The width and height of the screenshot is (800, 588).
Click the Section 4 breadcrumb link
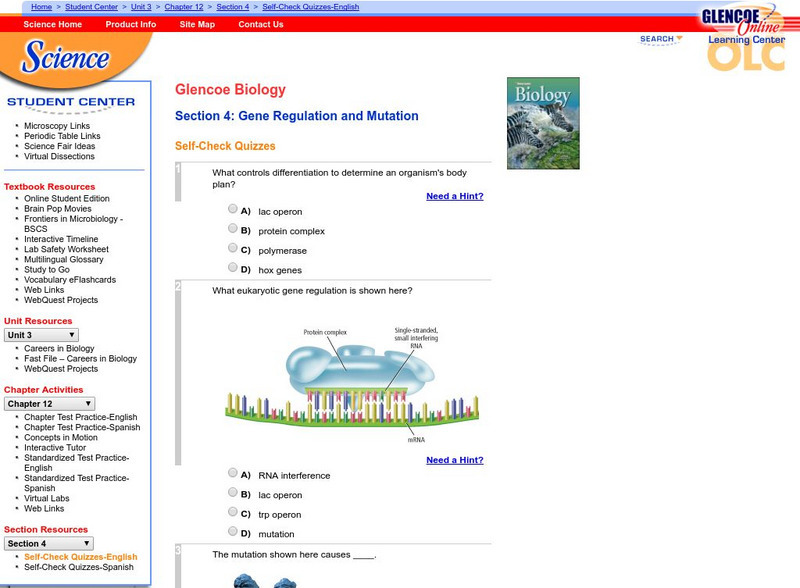(x=233, y=7)
